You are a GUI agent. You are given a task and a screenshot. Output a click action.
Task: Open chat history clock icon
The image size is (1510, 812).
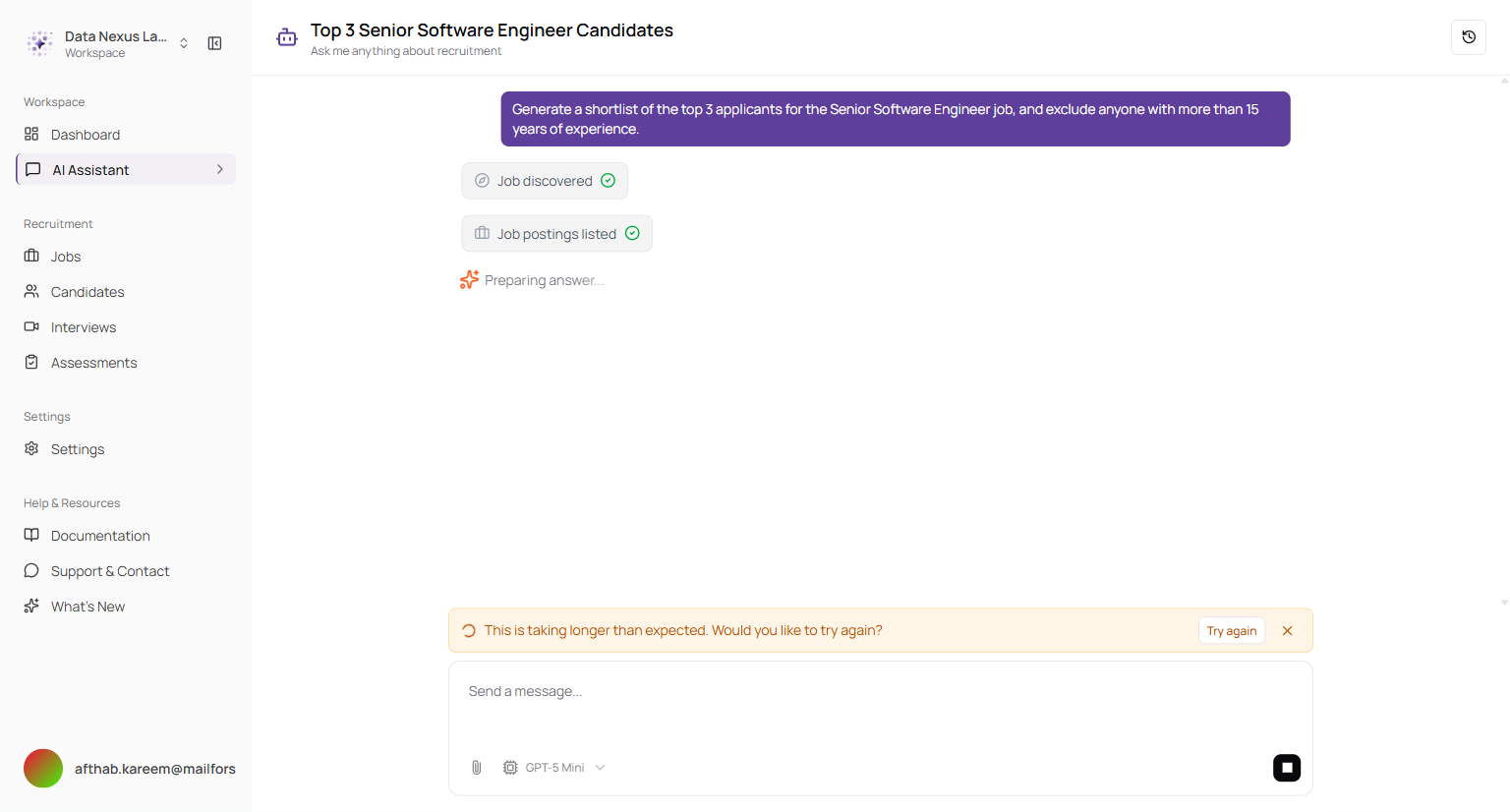tap(1469, 37)
